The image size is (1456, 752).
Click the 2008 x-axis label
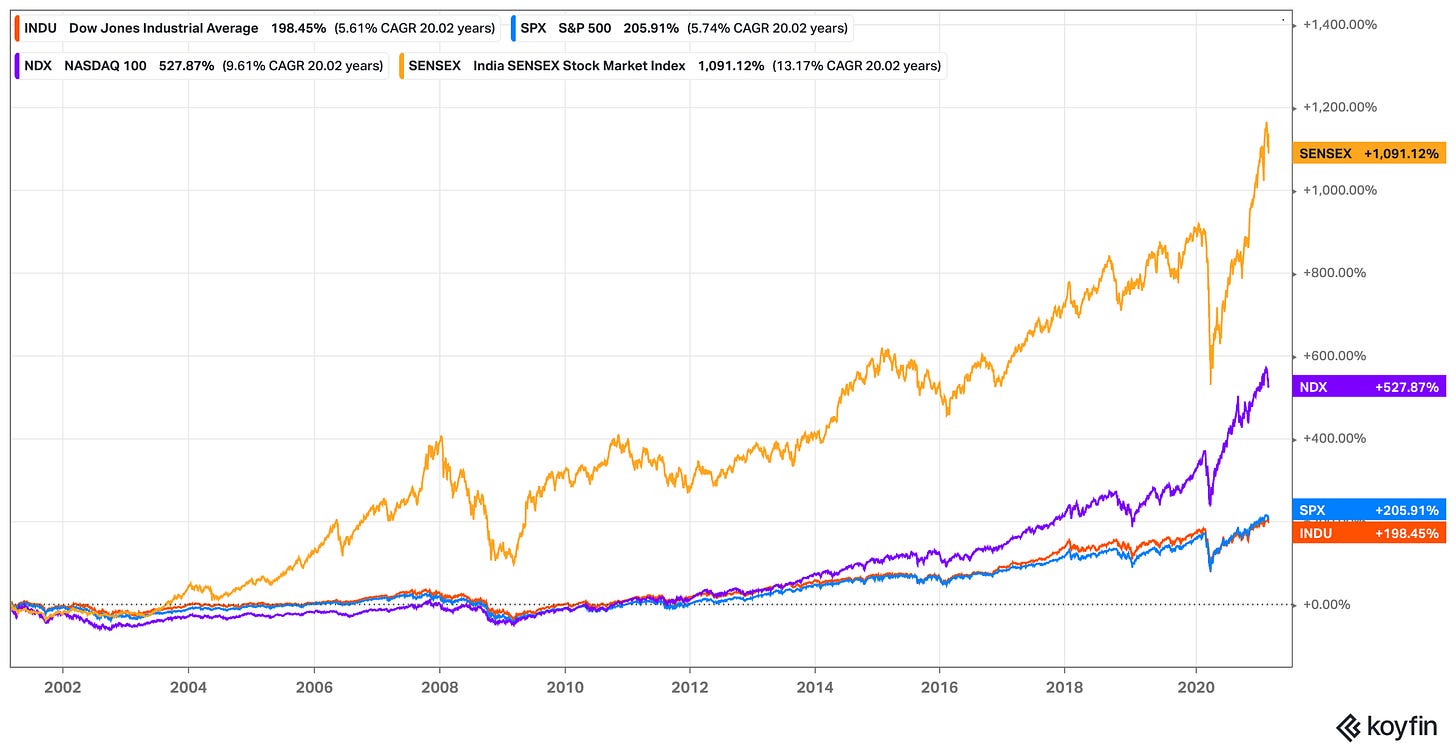pyautogui.click(x=439, y=687)
